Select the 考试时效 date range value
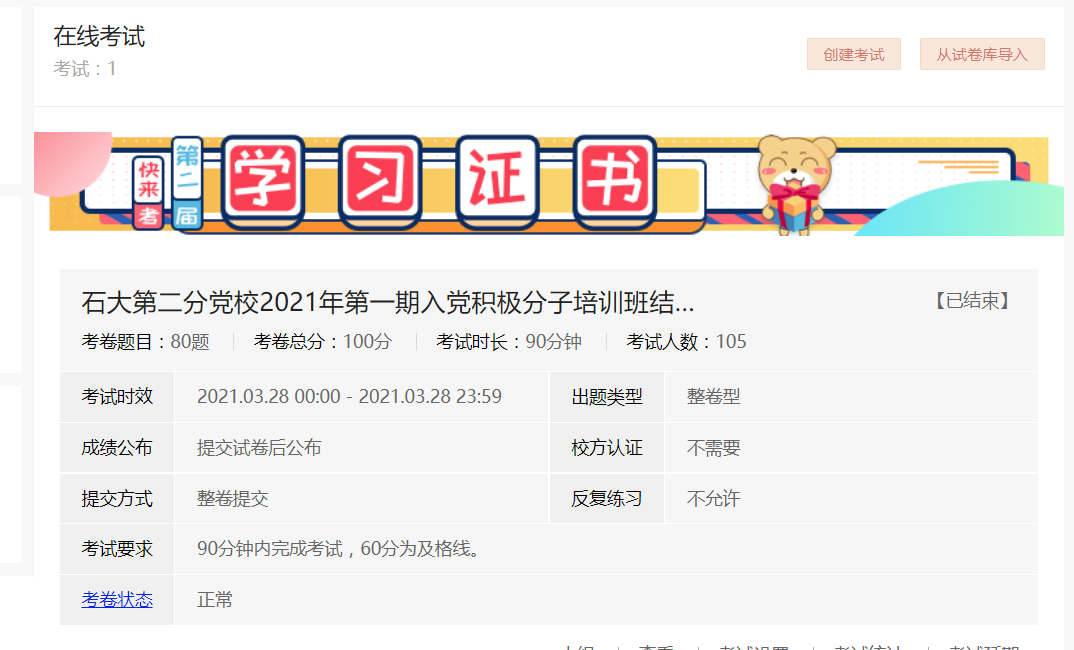 point(349,397)
